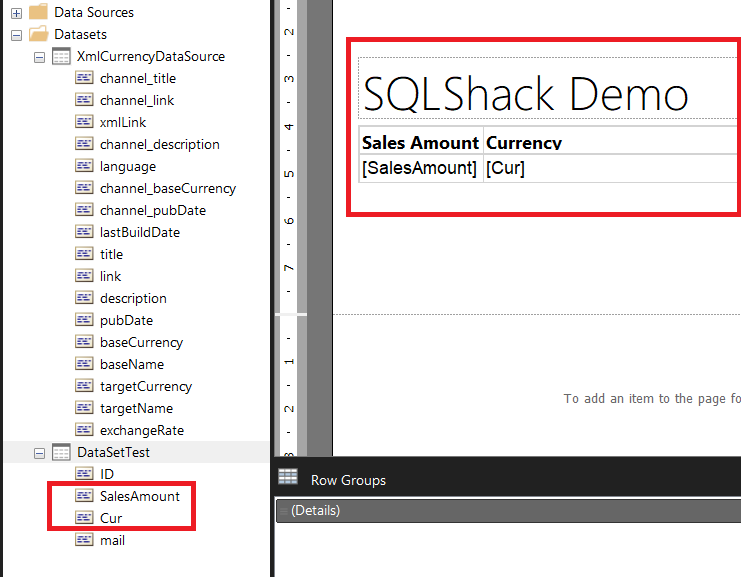Select the baseCurrency field label
Viewport: 741px width, 577px height.
click(x=141, y=343)
